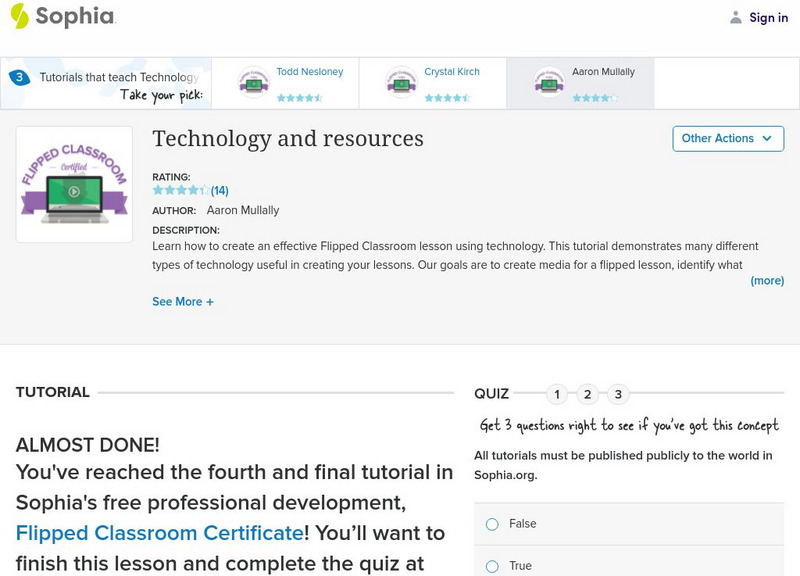Click the QUIZ section heading
The height and width of the screenshot is (576, 800).
(x=491, y=393)
